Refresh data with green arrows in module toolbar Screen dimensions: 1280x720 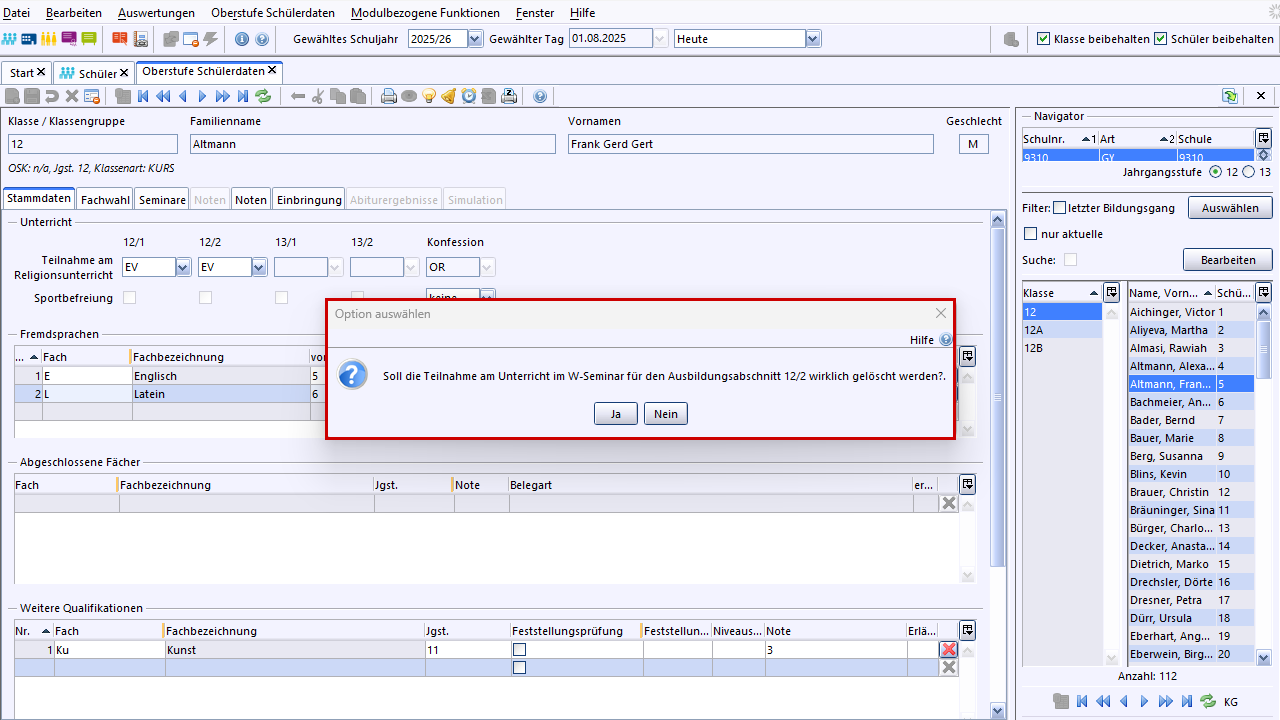click(263, 96)
